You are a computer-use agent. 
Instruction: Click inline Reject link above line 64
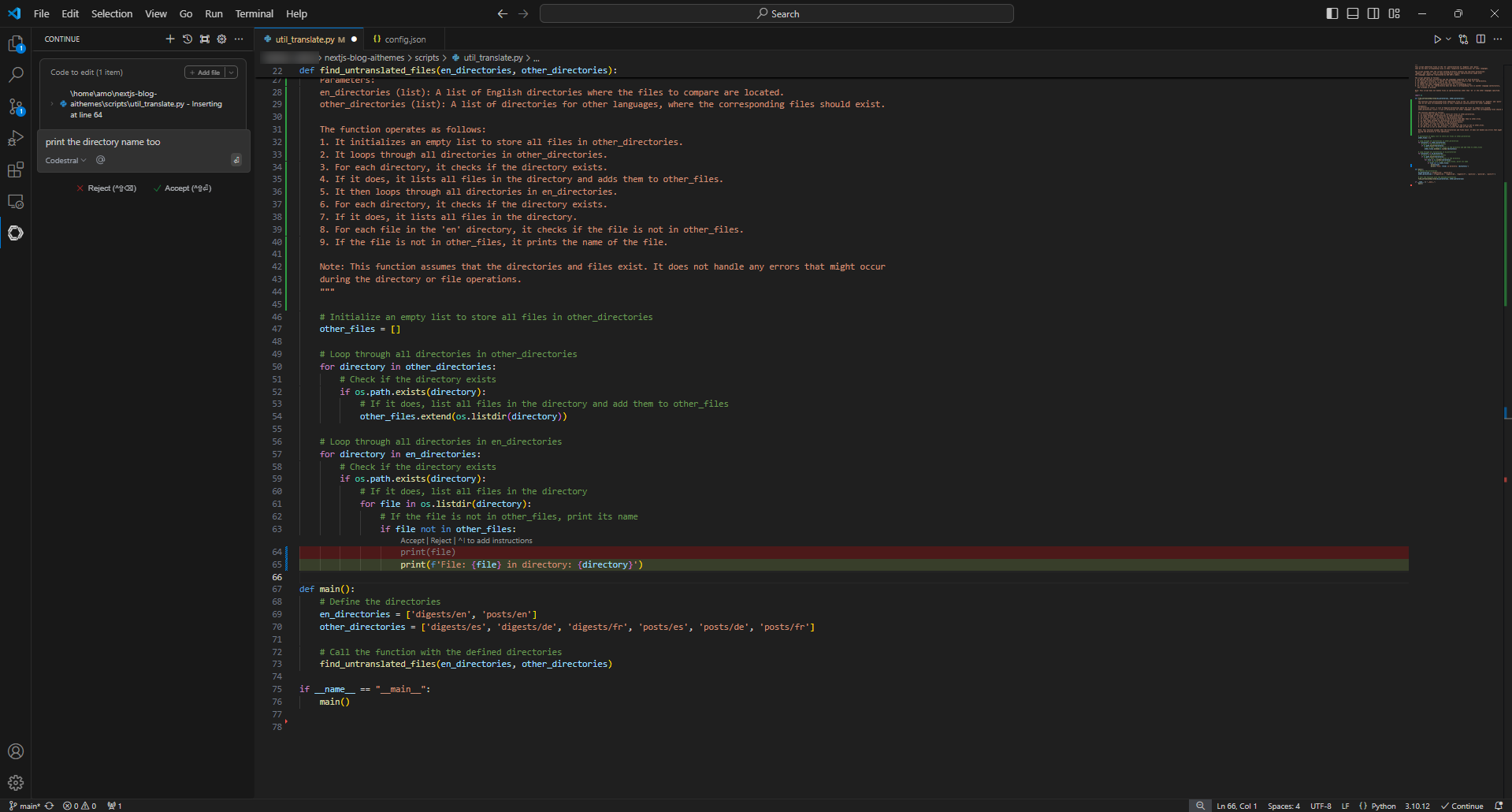coord(441,541)
